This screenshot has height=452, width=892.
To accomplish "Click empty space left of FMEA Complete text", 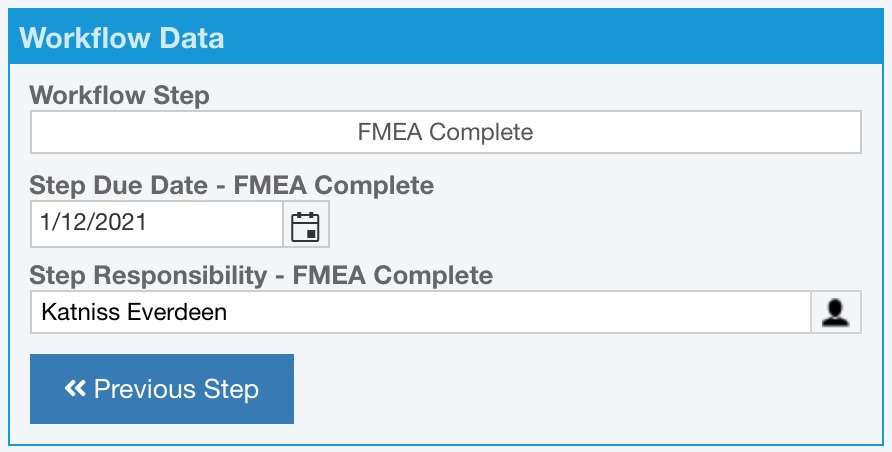I will (x=193, y=132).
